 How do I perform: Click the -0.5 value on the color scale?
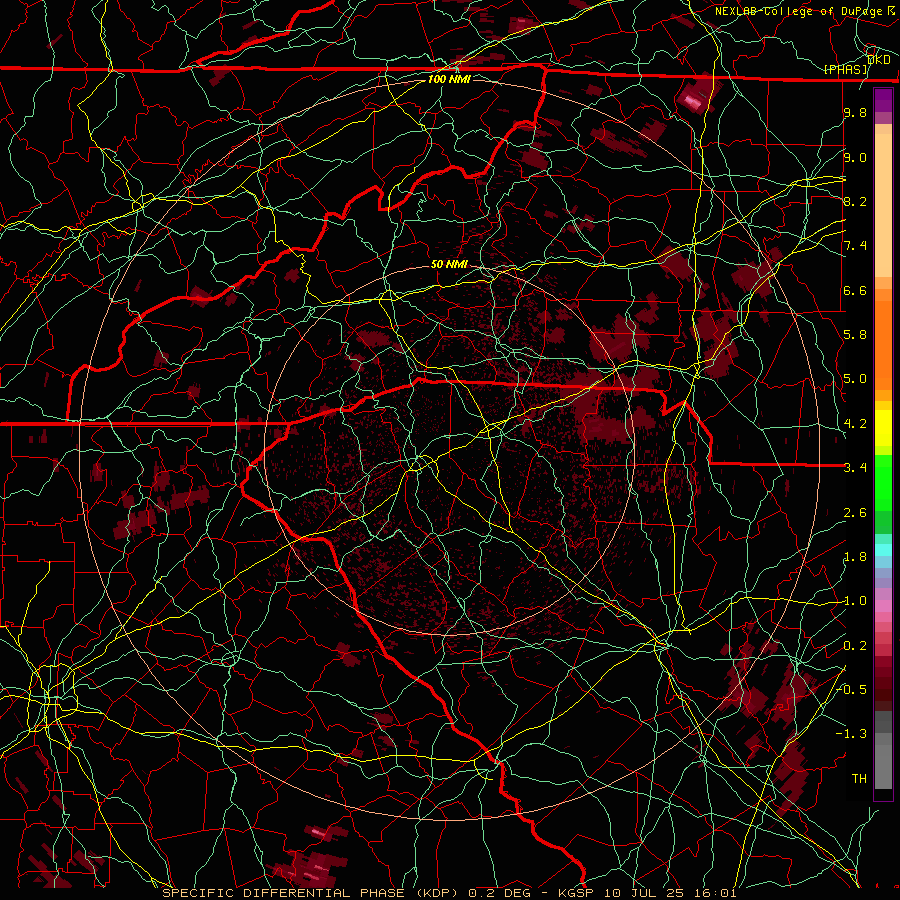tap(851, 690)
